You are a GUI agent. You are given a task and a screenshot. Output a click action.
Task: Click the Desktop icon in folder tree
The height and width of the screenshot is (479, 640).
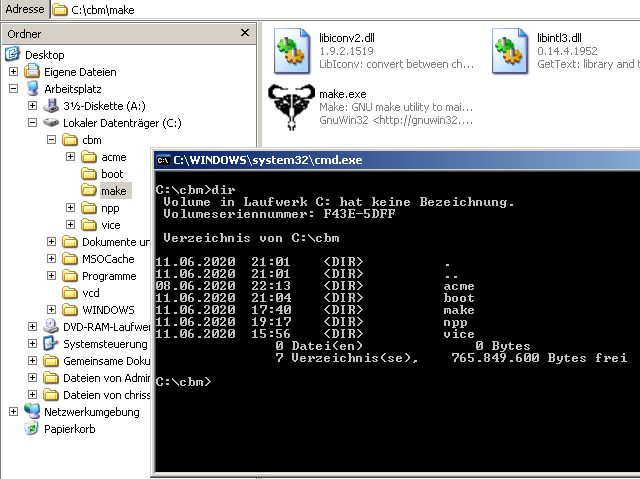[x=13, y=54]
